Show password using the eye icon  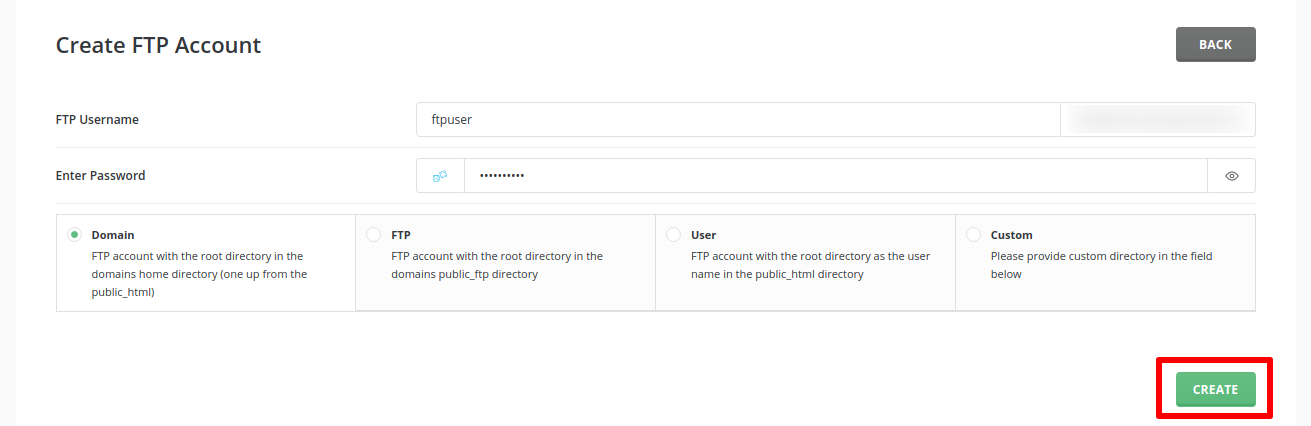pos(1231,176)
